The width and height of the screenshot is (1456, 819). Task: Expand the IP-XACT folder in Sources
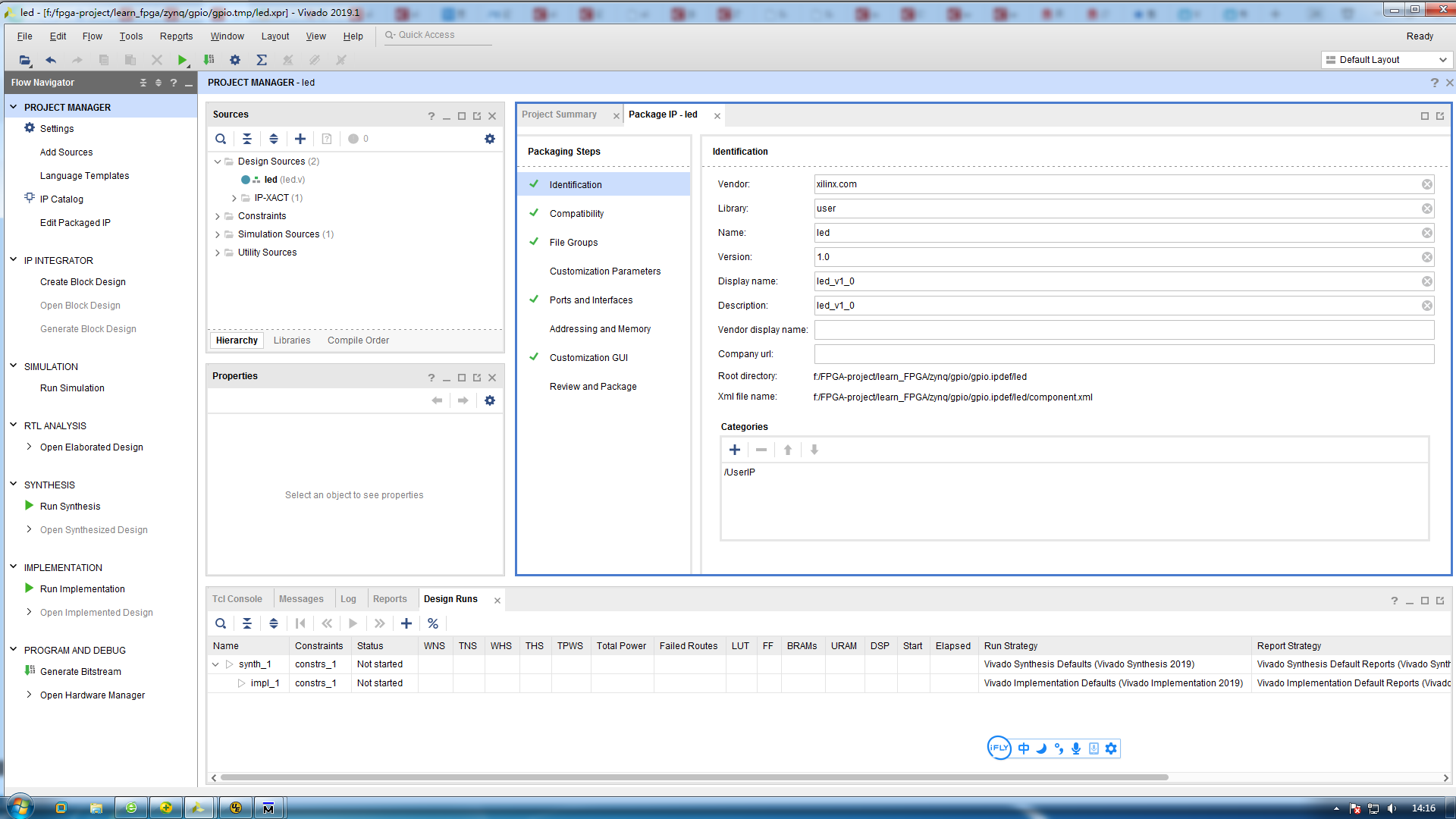[234, 198]
